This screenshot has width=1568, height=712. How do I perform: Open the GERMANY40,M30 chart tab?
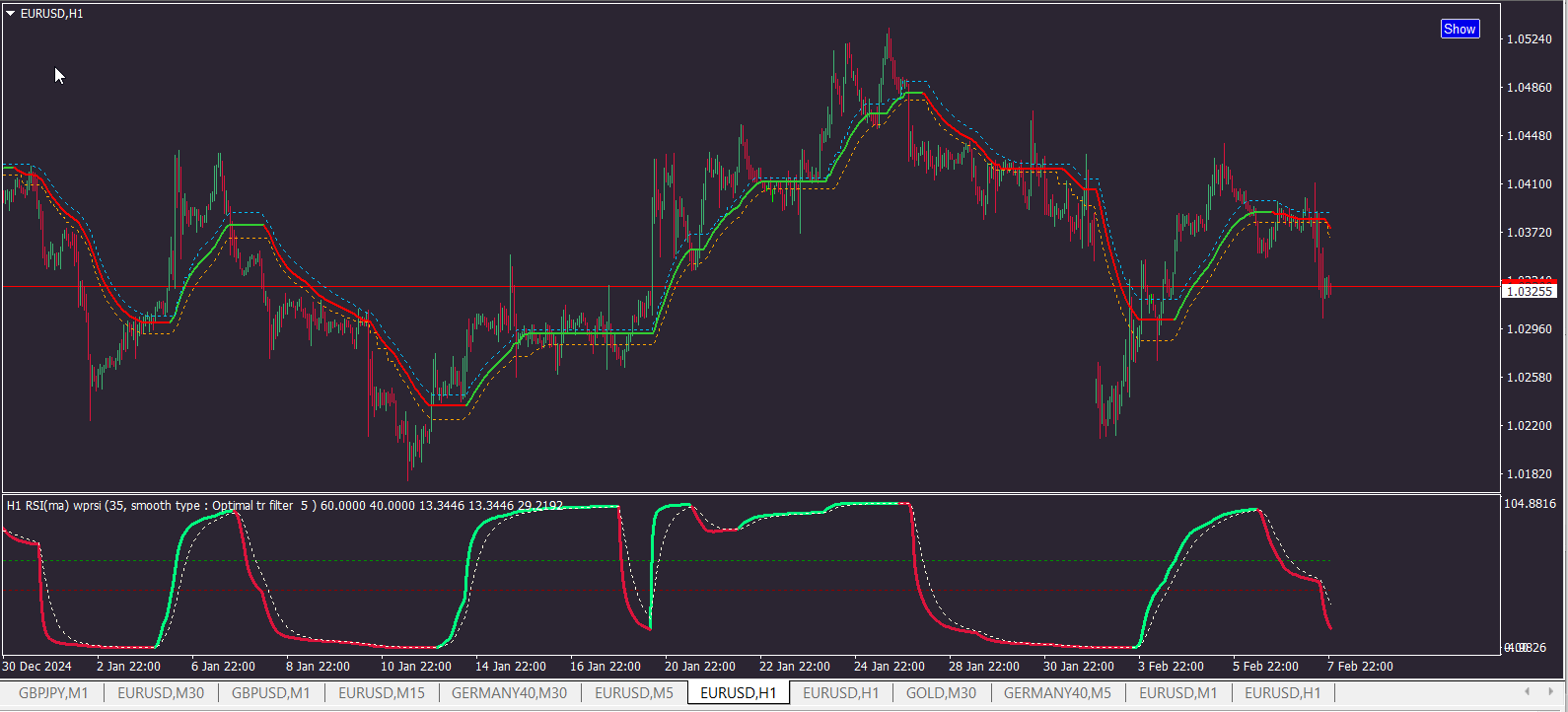tap(509, 693)
